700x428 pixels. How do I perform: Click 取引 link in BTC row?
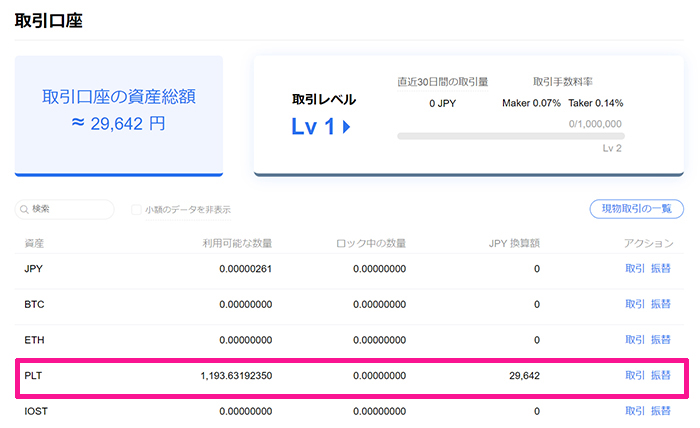[x=635, y=304]
